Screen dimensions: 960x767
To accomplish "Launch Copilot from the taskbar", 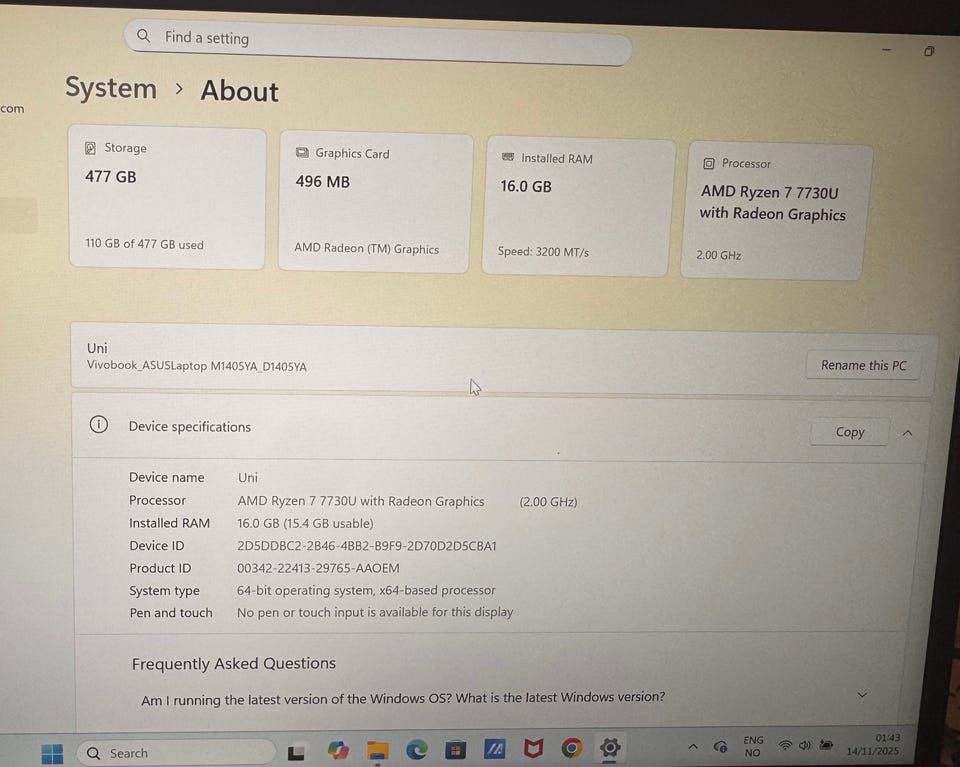I will [338, 750].
